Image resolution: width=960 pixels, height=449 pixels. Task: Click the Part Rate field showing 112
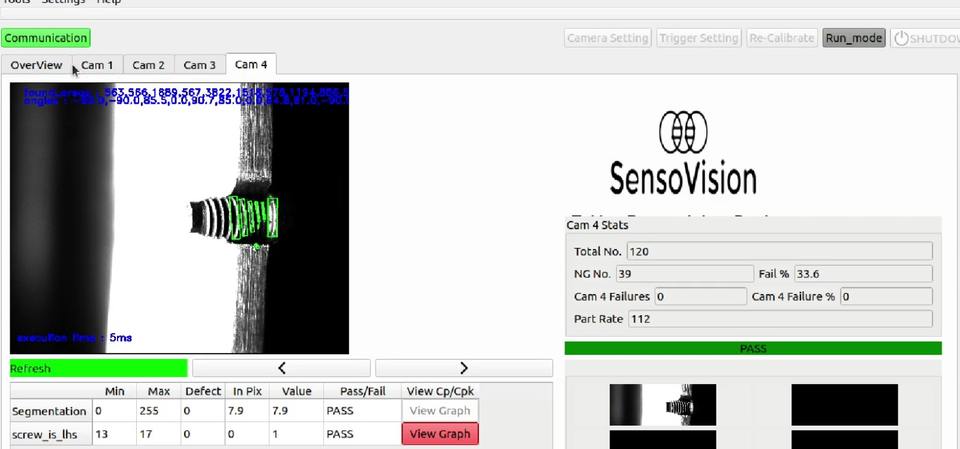(x=780, y=319)
